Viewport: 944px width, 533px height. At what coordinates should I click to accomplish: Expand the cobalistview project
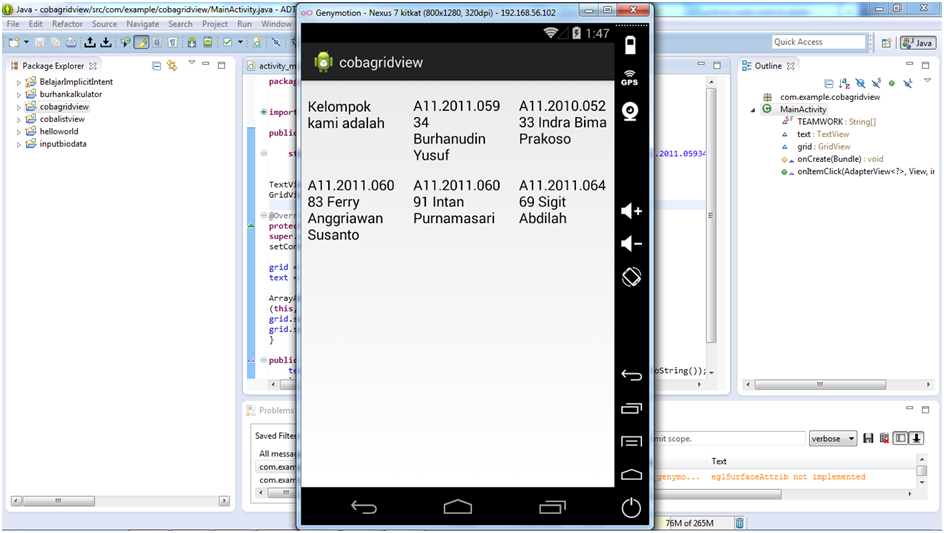pos(19,119)
